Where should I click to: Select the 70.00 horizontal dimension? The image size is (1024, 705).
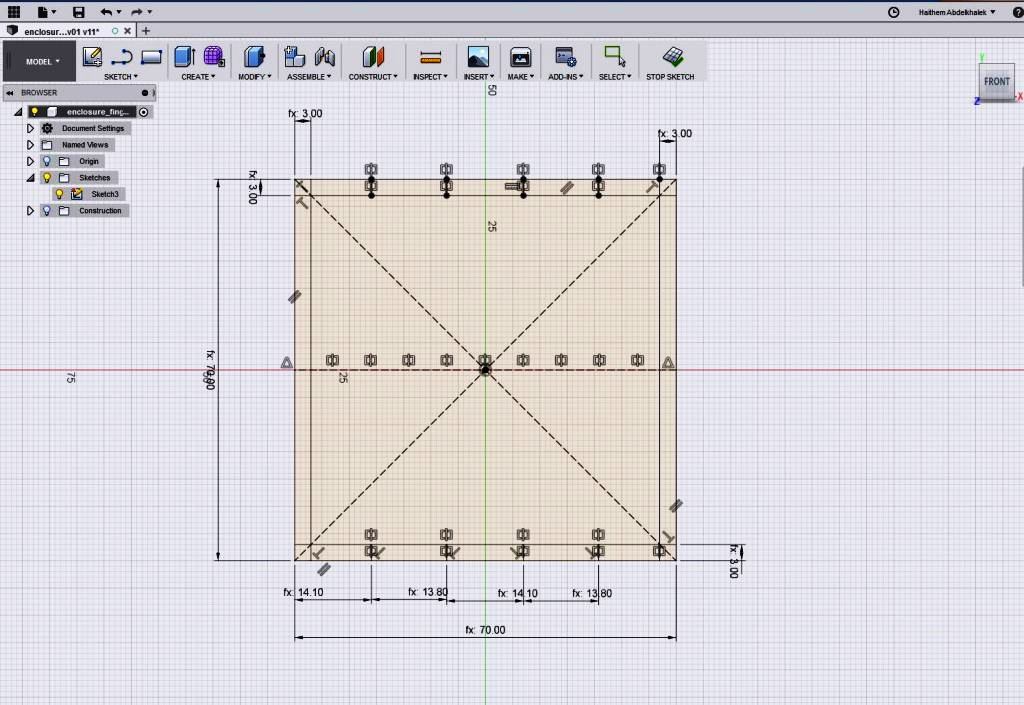485,630
